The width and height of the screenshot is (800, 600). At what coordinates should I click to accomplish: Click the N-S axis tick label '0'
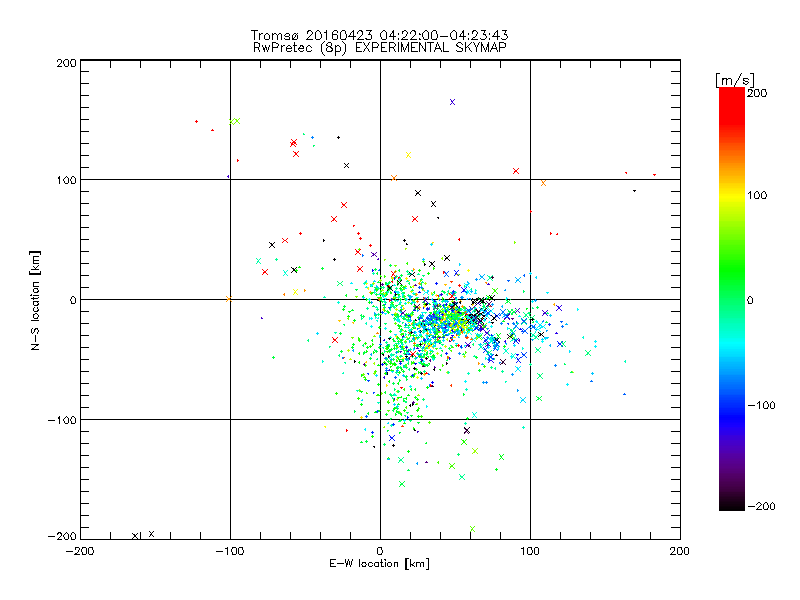click(73, 300)
